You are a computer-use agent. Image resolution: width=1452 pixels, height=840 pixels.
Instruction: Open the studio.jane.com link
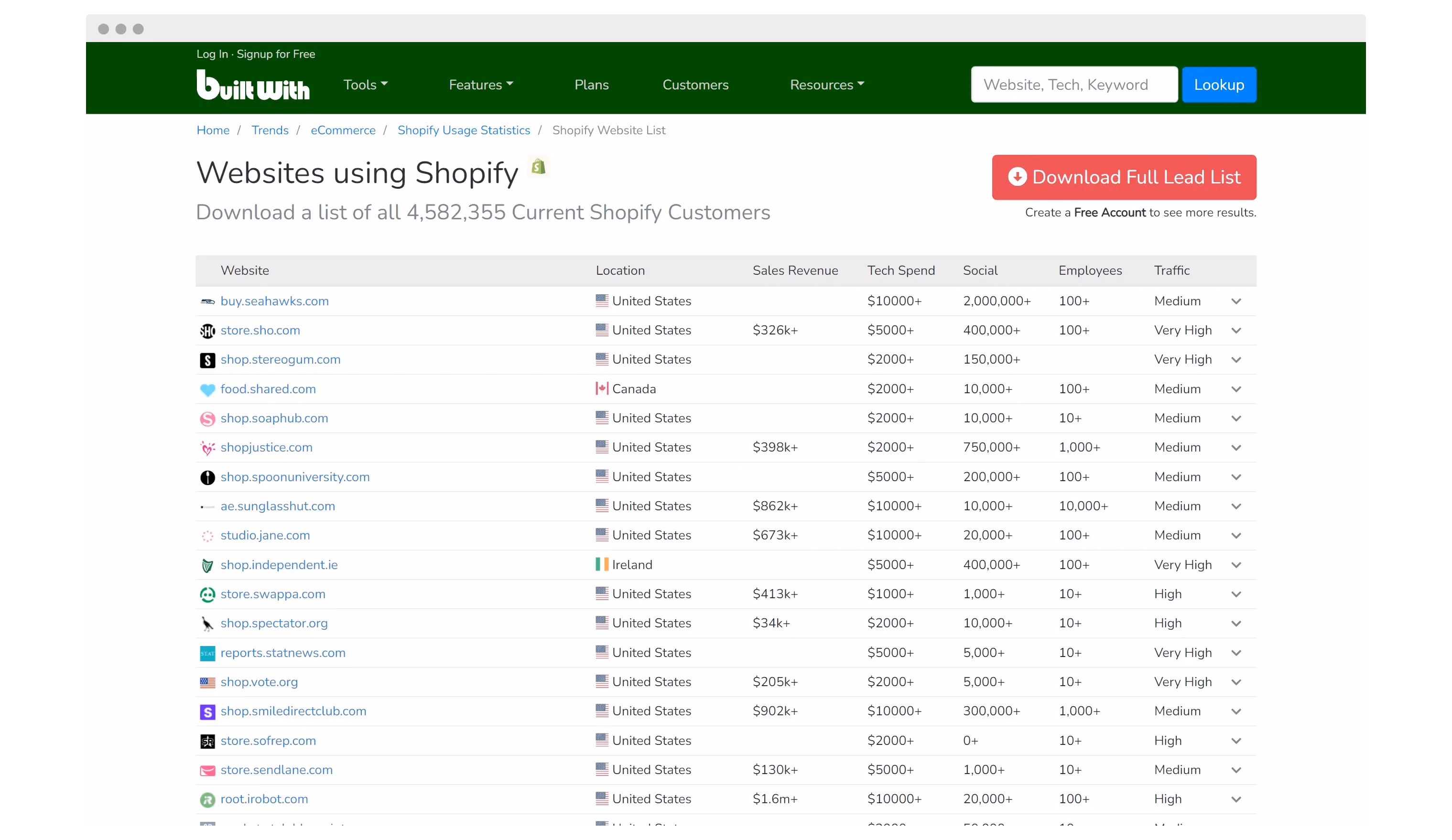[x=265, y=535]
